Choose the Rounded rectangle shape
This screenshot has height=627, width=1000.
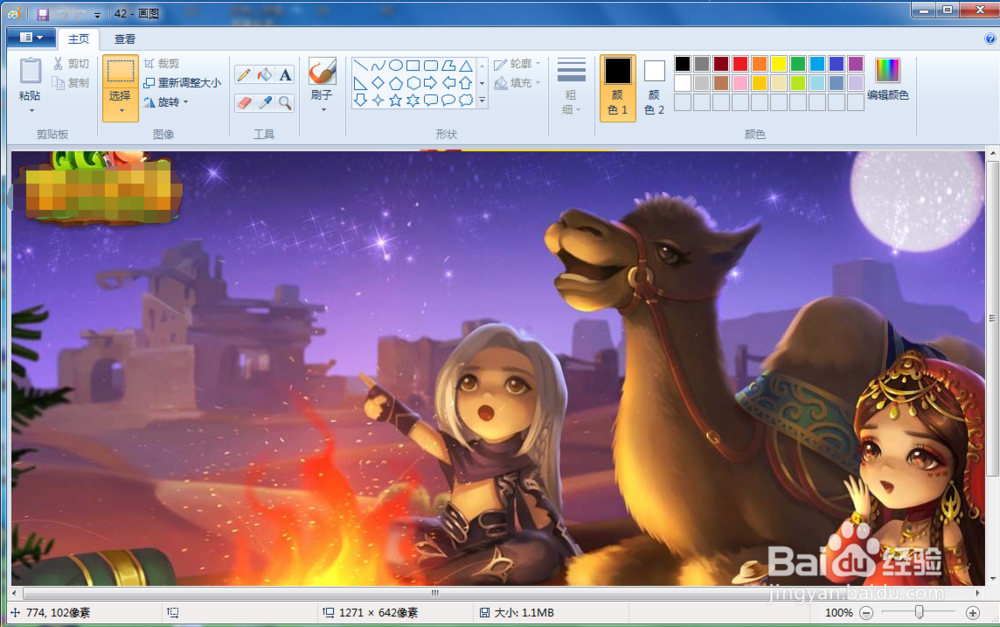(x=431, y=65)
